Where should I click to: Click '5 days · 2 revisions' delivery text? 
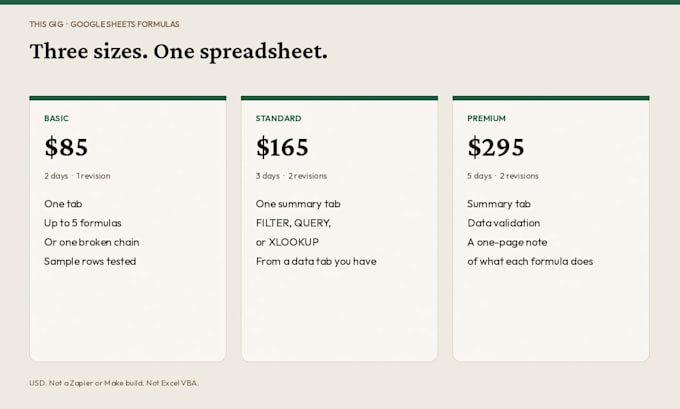(503, 176)
